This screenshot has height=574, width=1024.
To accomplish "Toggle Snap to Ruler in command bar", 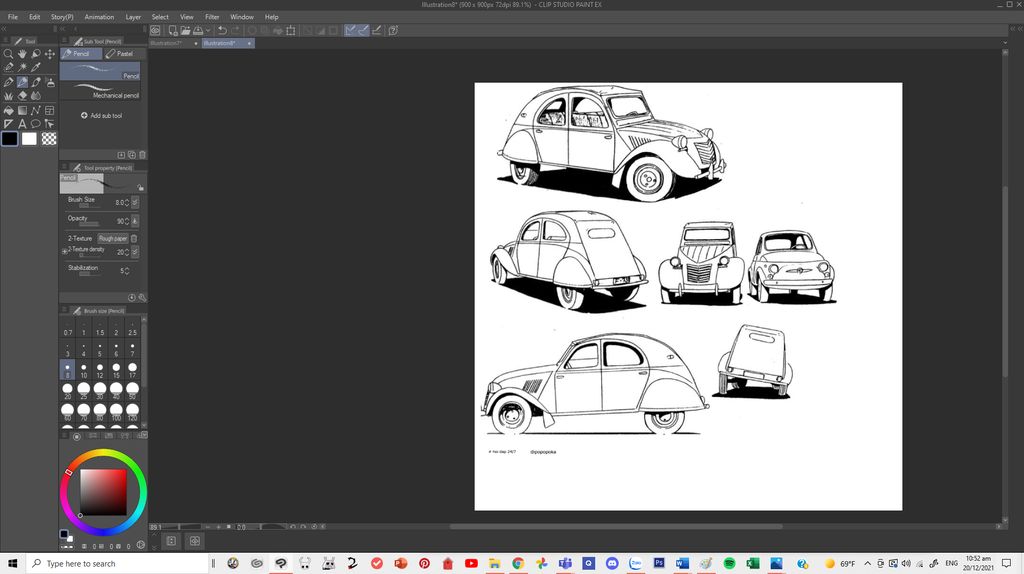I will pyautogui.click(x=351, y=30).
